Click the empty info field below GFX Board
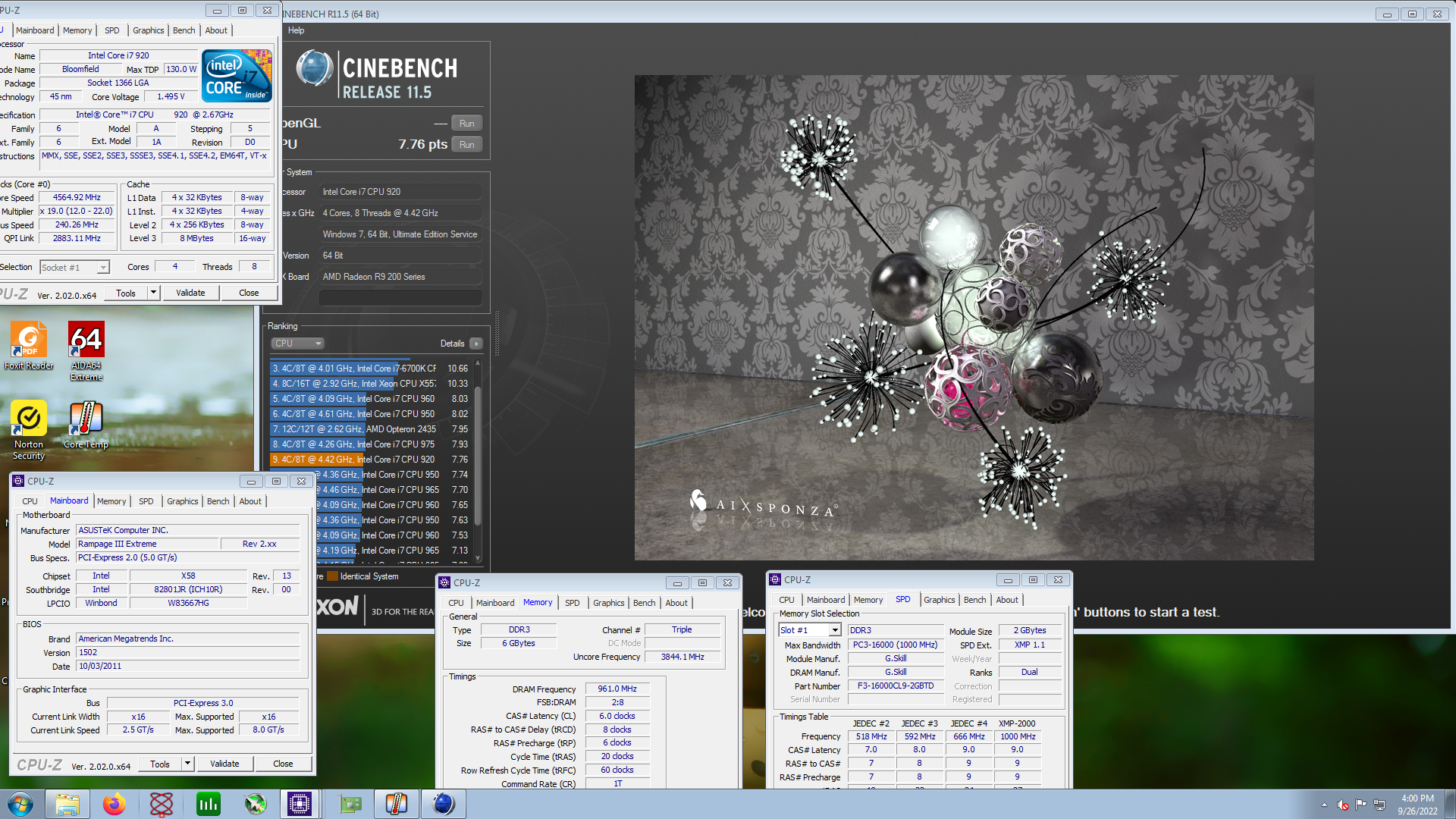Image resolution: width=1456 pixels, height=819 pixels. click(x=400, y=298)
